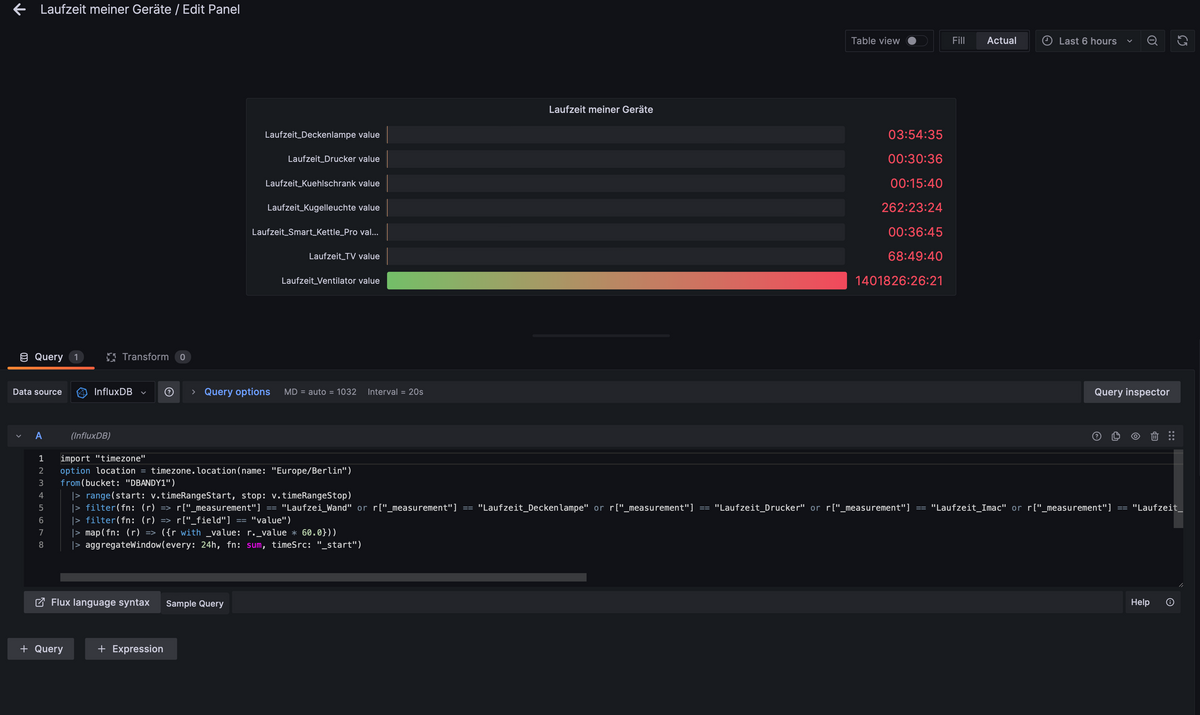Click the Help button
The height and width of the screenshot is (715, 1200).
tap(1140, 602)
